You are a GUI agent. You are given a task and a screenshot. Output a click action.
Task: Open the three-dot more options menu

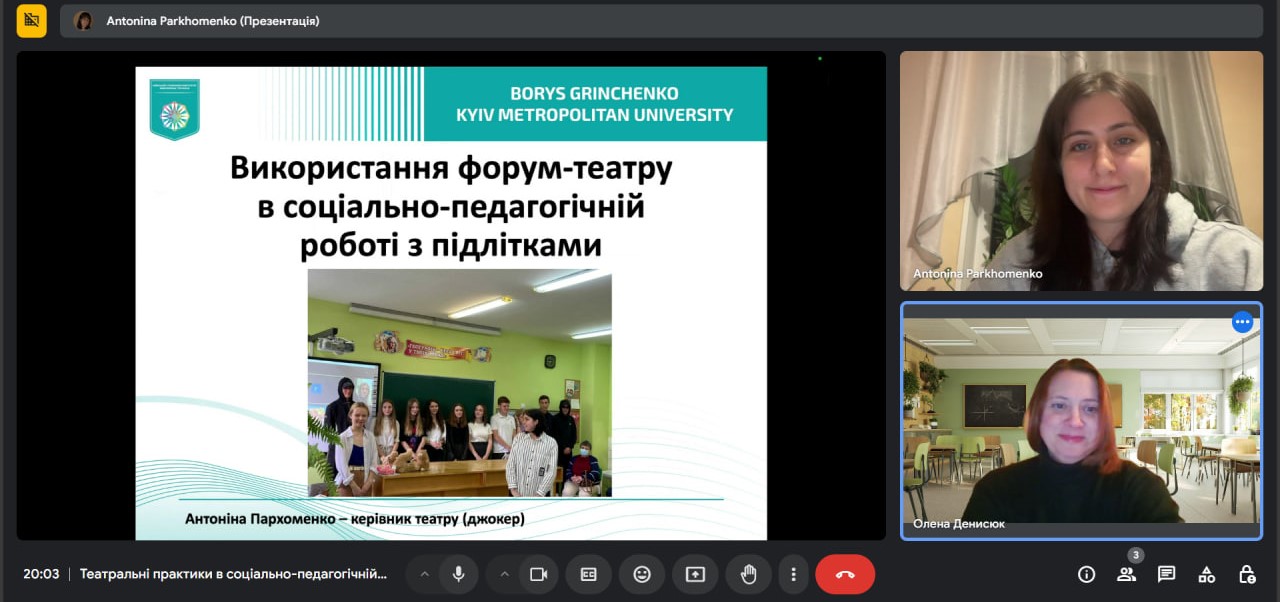click(x=793, y=574)
